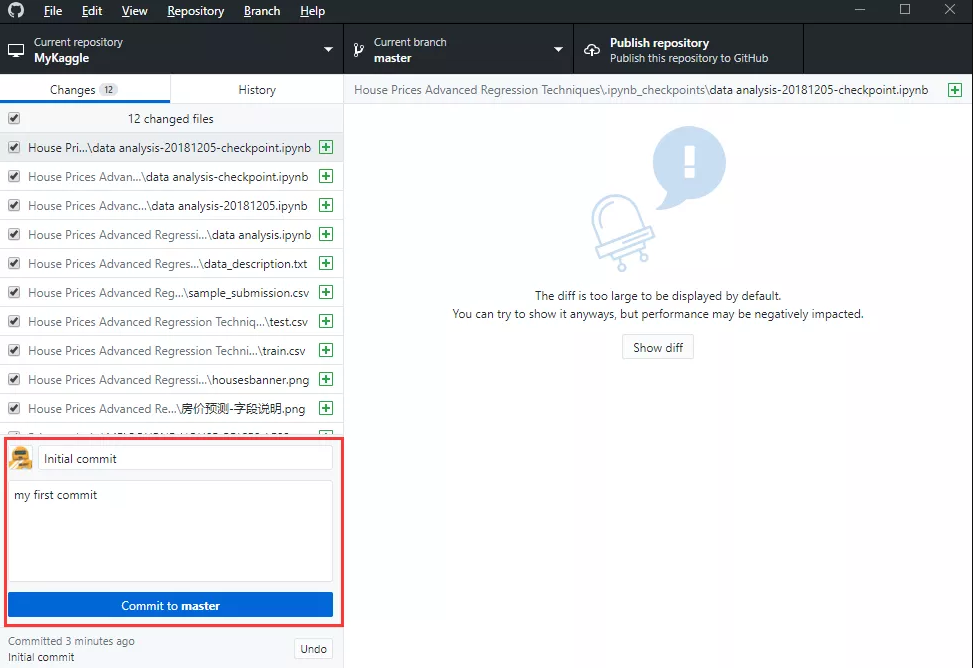973x668 pixels.
Task: Select the data_description.txt file row
Action: pyautogui.click(x=171, y=263)
